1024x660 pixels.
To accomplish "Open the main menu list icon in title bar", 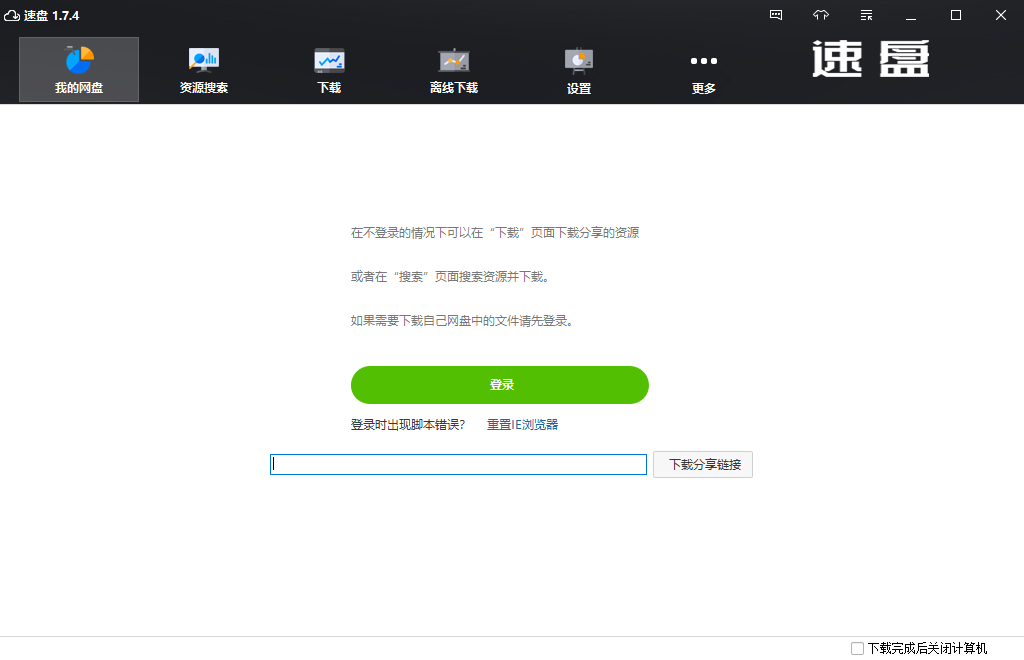I will (x=867, y=15).
